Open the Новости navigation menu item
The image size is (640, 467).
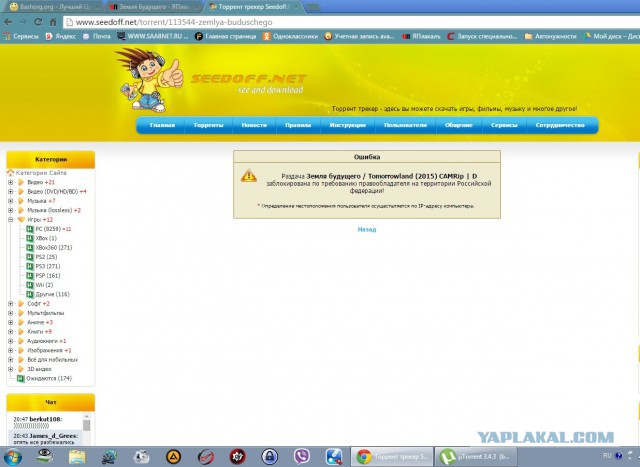coord(254,125)
